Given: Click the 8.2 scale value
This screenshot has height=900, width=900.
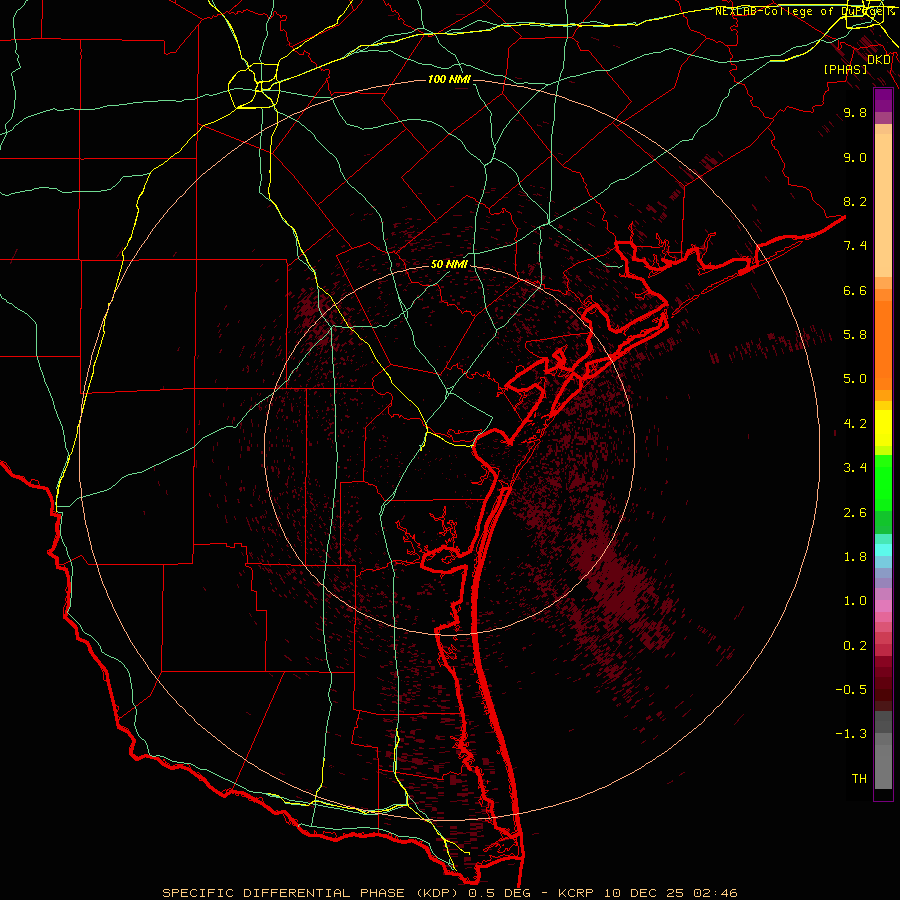Looking at the screenshot, I should pos(855,201).
